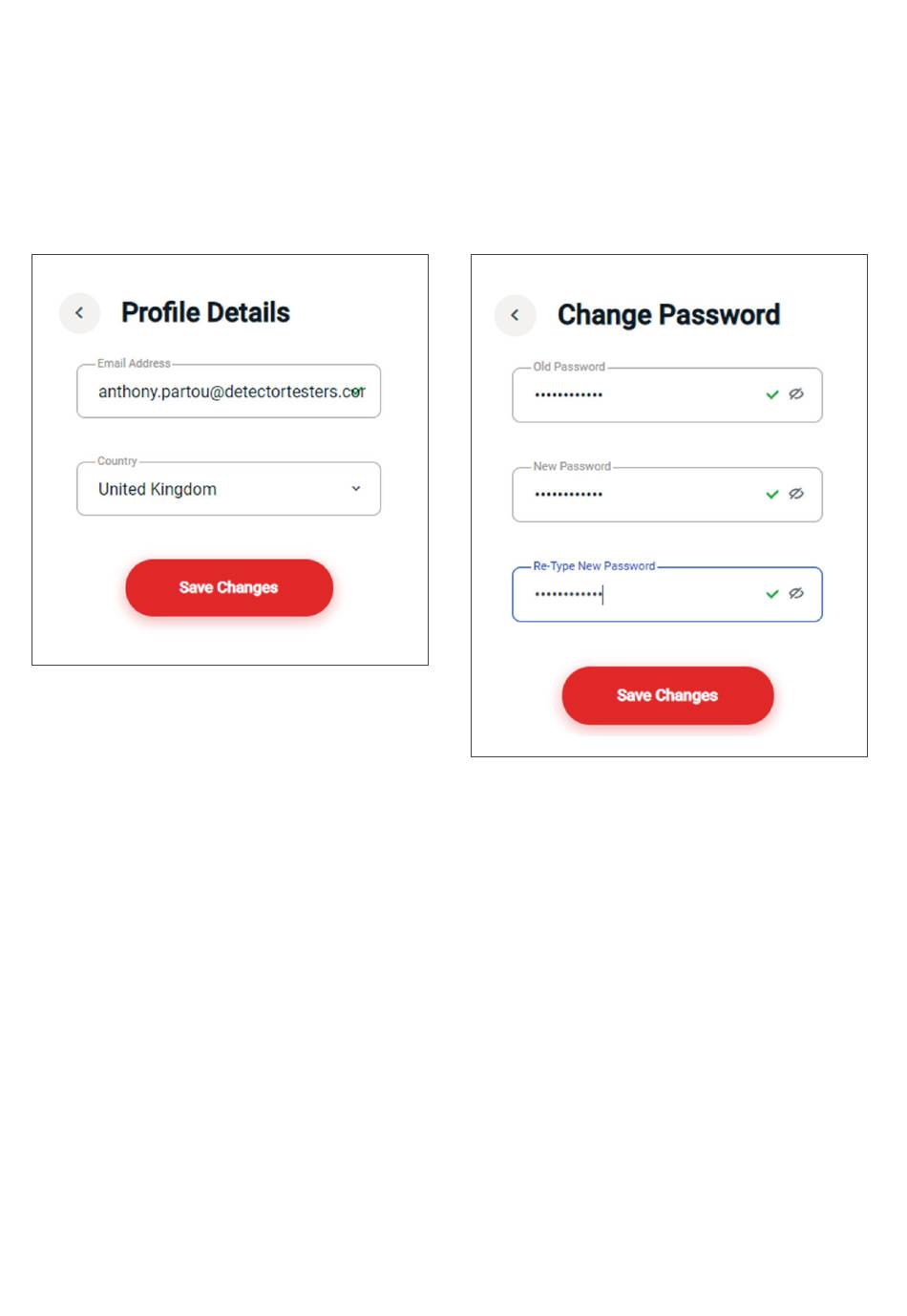Viewport: 907px width, 1316px height.
Task: Show the Old Password characters
Action: point(796,394)
